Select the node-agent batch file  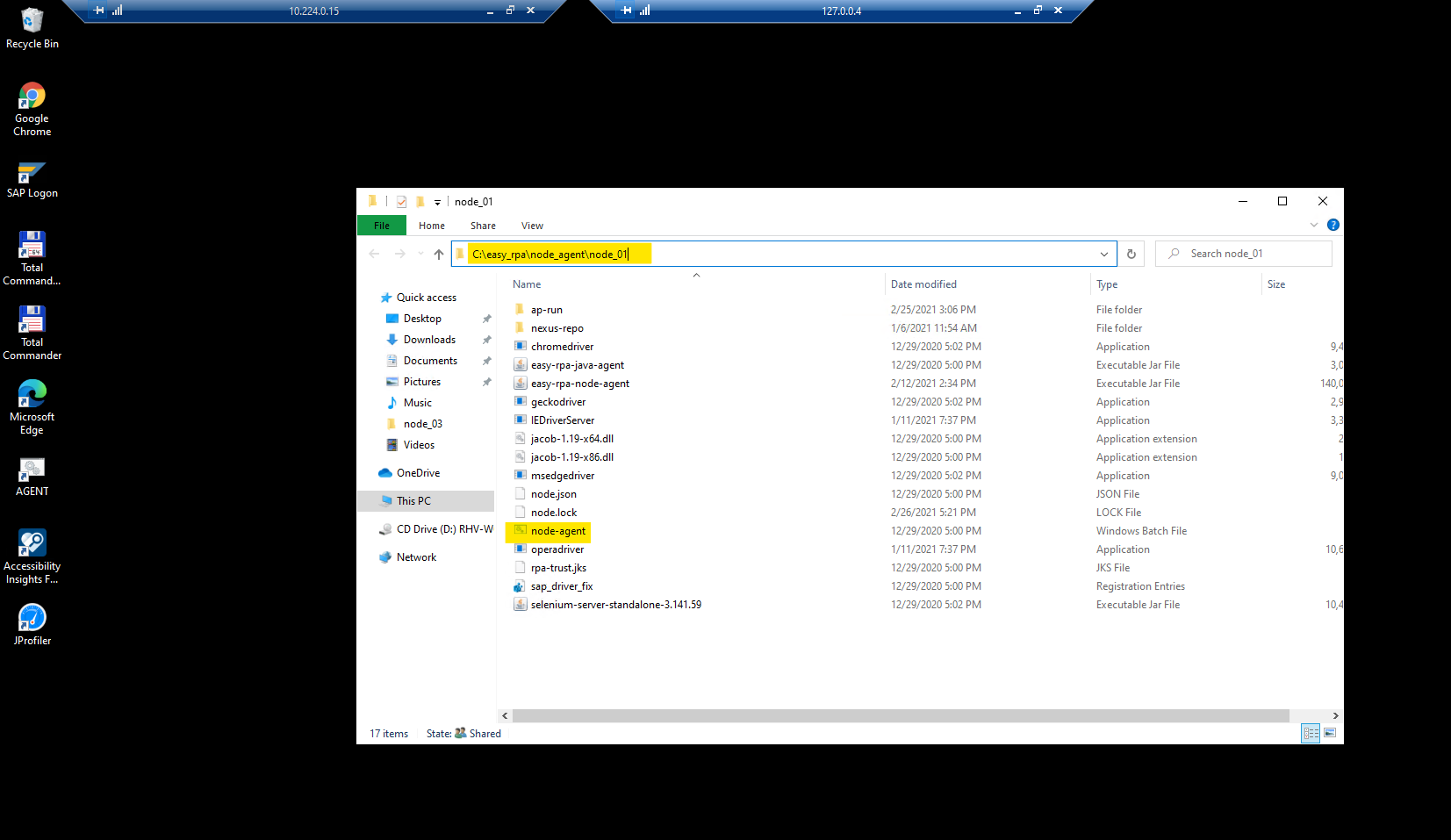point(557,531)
